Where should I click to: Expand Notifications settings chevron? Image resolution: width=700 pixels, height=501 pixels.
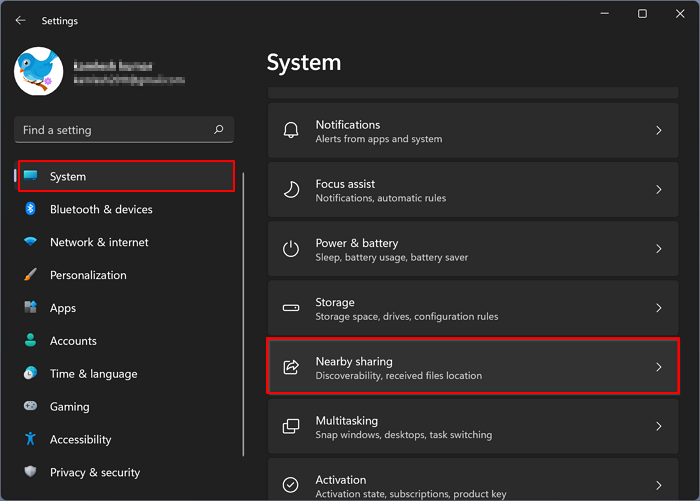coord(658,131)
